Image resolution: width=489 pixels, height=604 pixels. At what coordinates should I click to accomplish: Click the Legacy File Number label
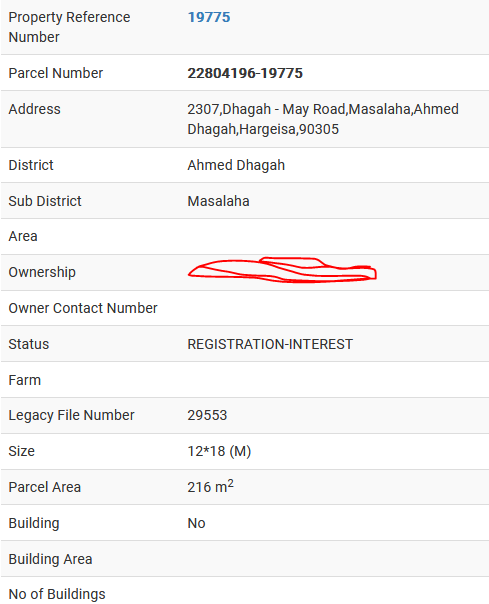pyautogui.click(x=72, y=415)
